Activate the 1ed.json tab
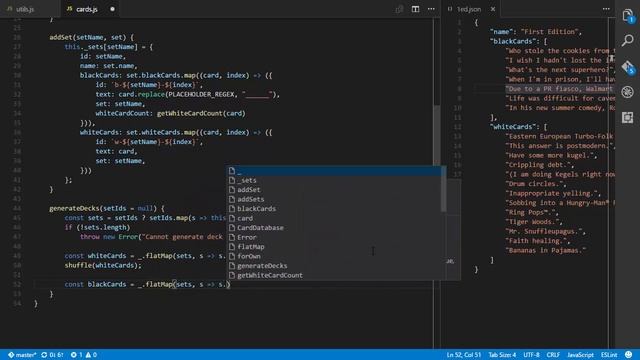Viewport: 640px width, 360px height. click(469, 9)
